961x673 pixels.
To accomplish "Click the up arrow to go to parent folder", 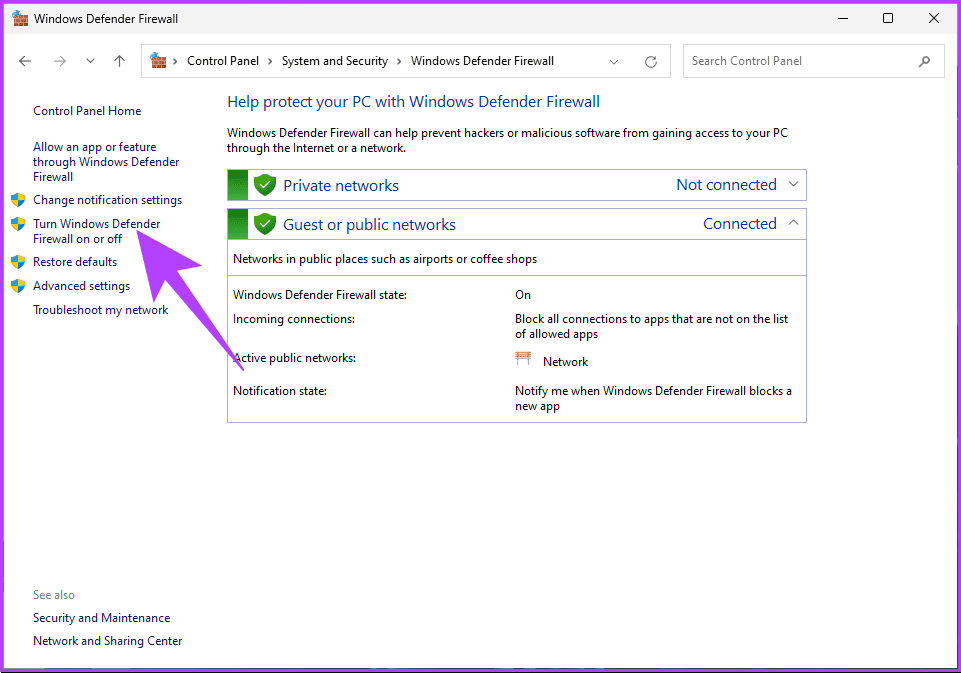I will [119, 61].
